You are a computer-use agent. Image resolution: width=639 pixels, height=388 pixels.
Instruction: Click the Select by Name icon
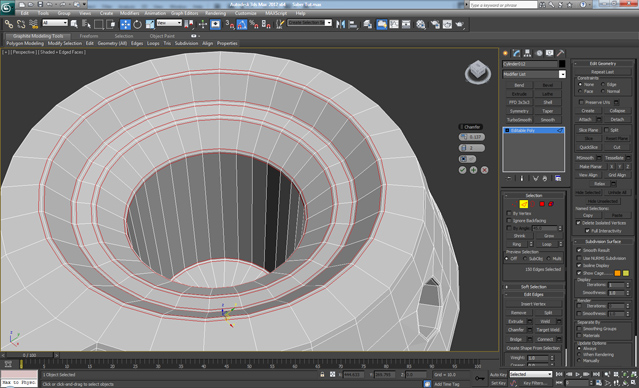coord(86,24)
